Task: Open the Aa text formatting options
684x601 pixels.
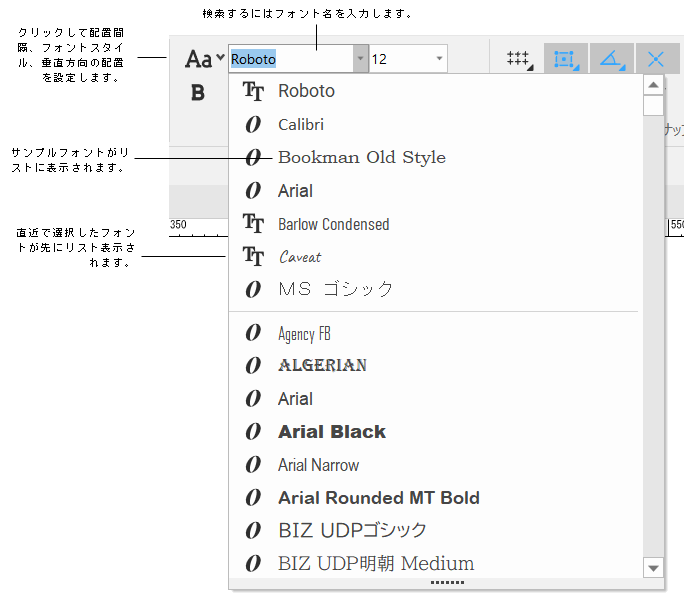Action: 204,59
